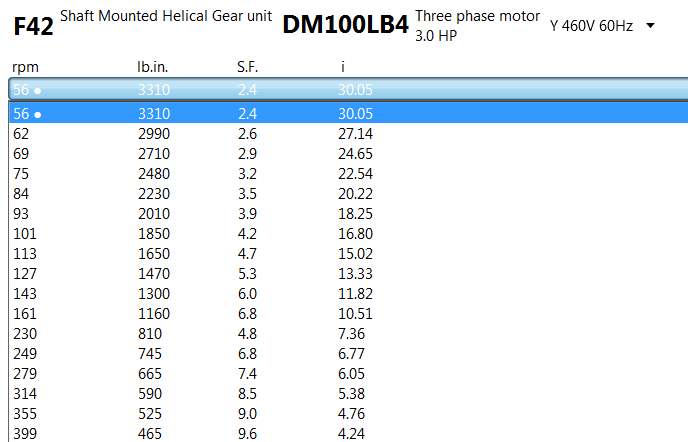Click the DM100LB4 motor label
Viewport: 688px width, 442px height.
(x=346, y=25)
